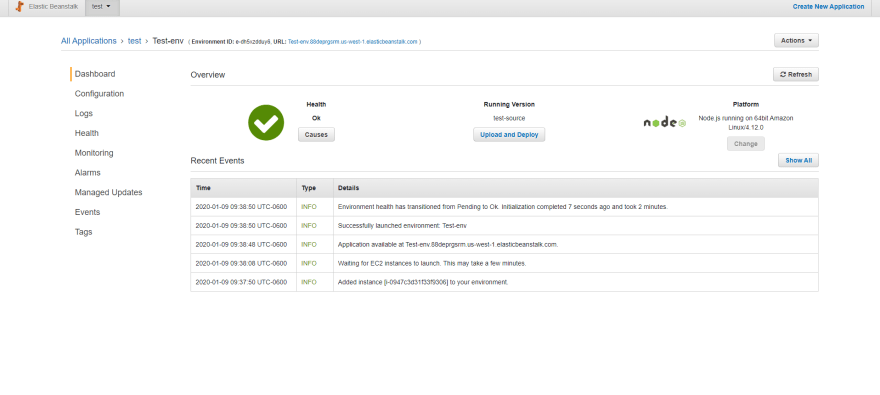The height and width of the screenshot is (395, 880).
Task: Click the Elastic Beanstalk header text
Action: click(53, 7)
